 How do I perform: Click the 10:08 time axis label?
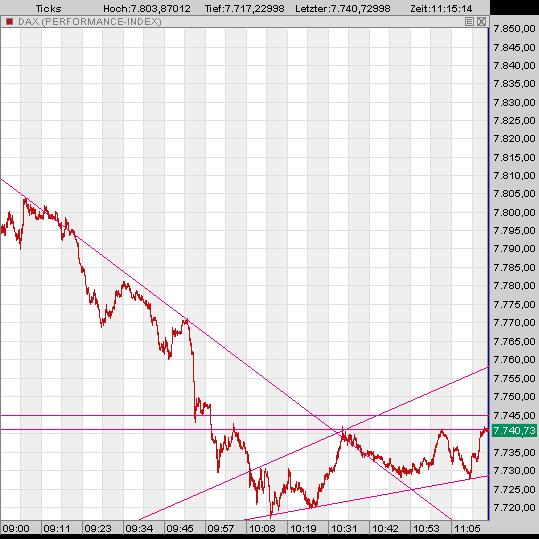coord(262,528)
